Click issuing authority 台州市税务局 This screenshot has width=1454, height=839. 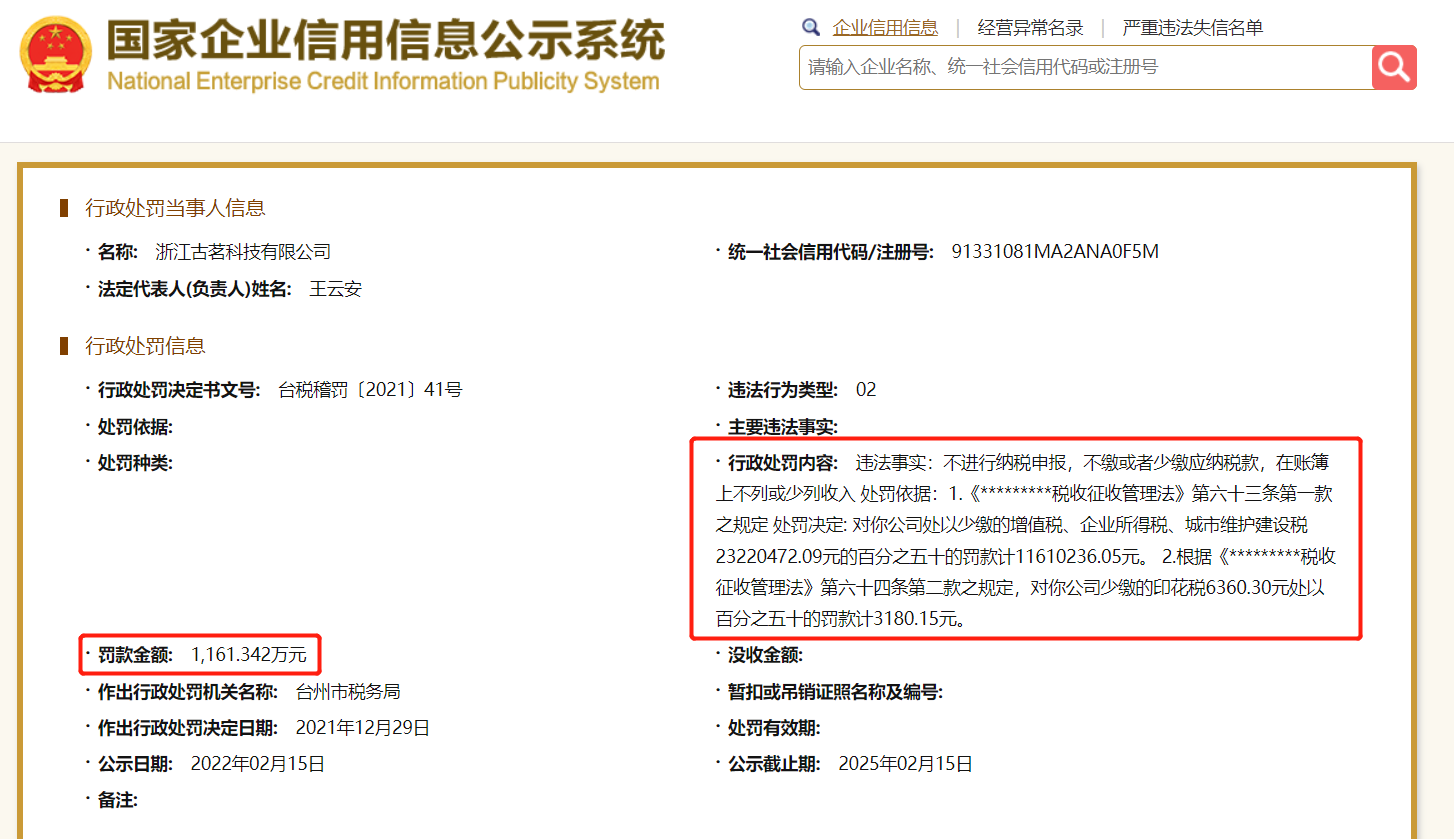pyautogui.click(x=348, y=692)
